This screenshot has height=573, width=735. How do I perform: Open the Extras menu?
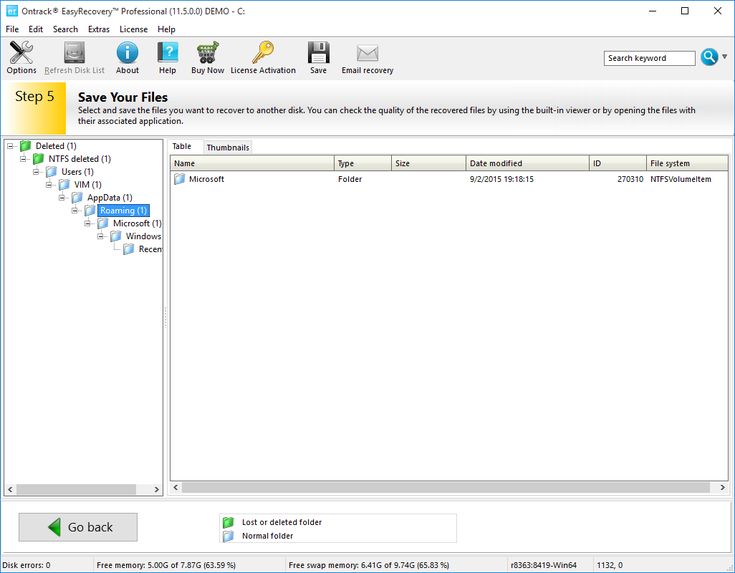click(x=98, y=29)
